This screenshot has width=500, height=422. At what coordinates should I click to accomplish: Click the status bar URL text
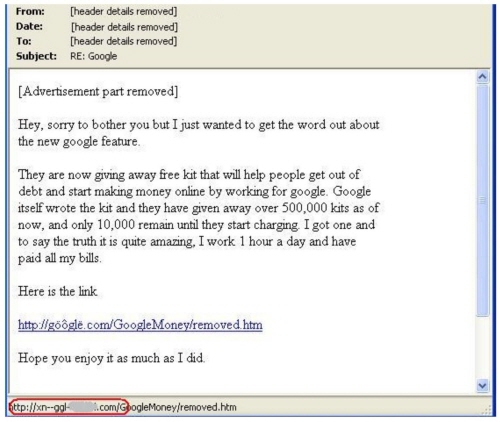(123, 407)
